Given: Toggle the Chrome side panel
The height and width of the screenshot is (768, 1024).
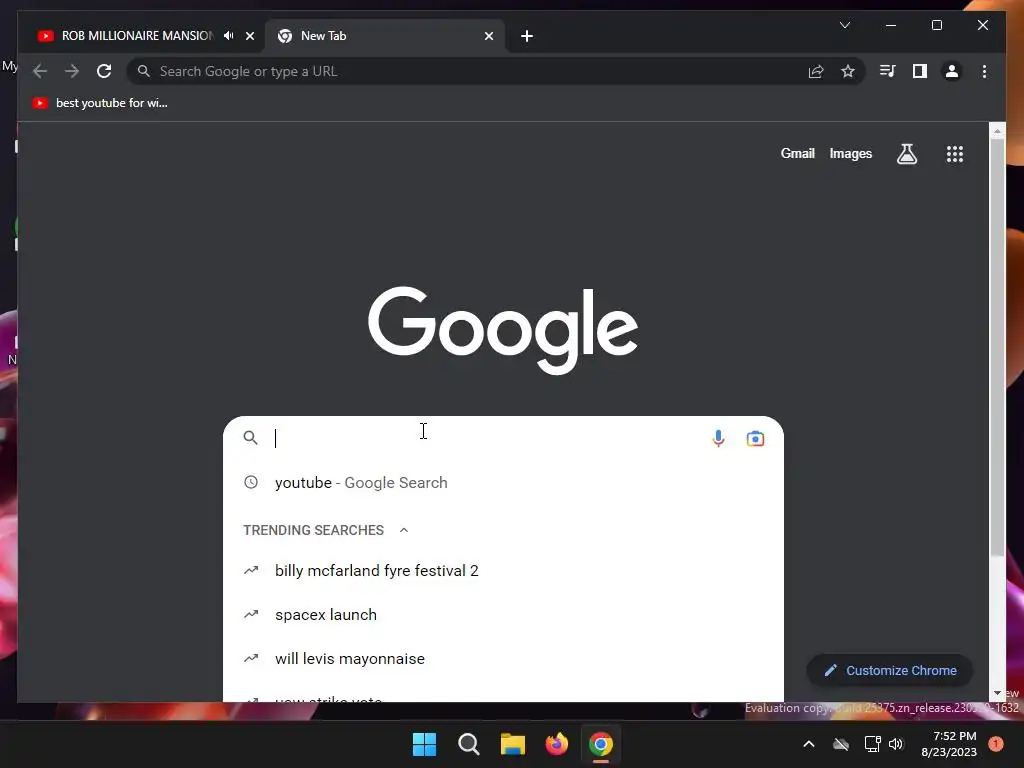Looking at the screenshot, I should pos(920,71).
